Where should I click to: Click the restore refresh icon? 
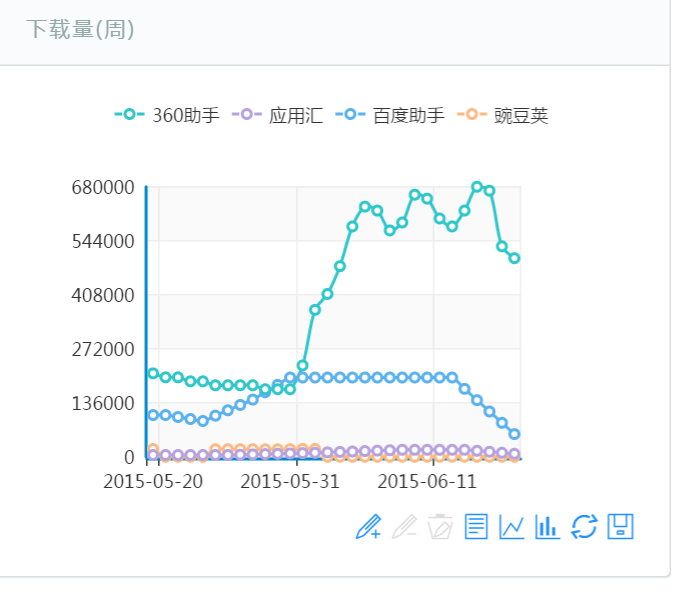[584, 526]
